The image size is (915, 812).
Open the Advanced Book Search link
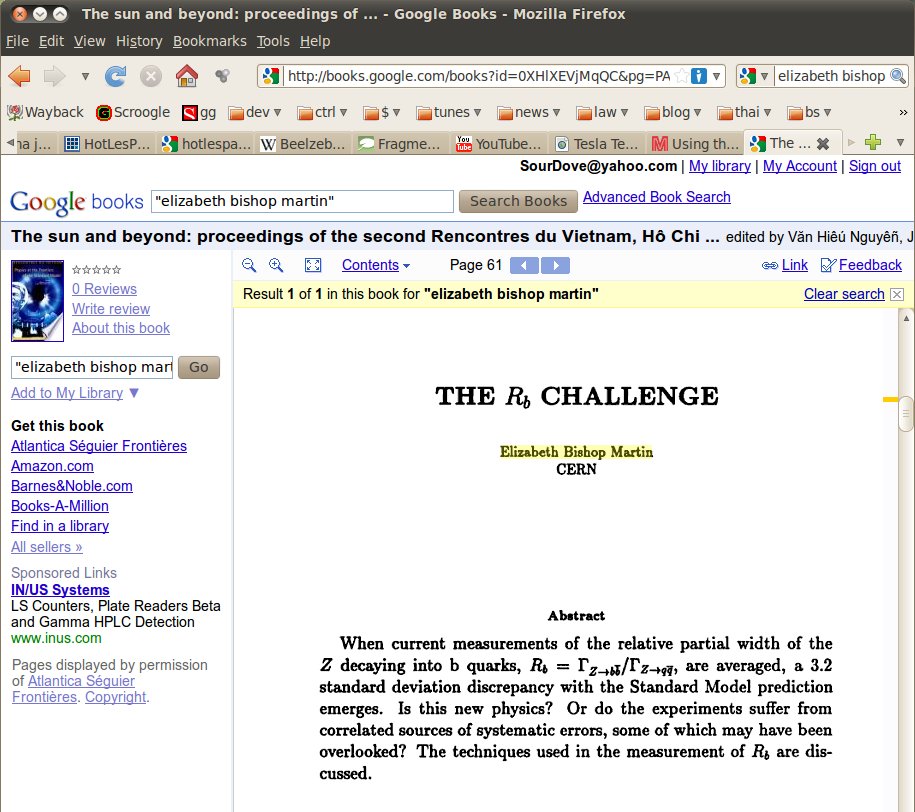point(656,197)
